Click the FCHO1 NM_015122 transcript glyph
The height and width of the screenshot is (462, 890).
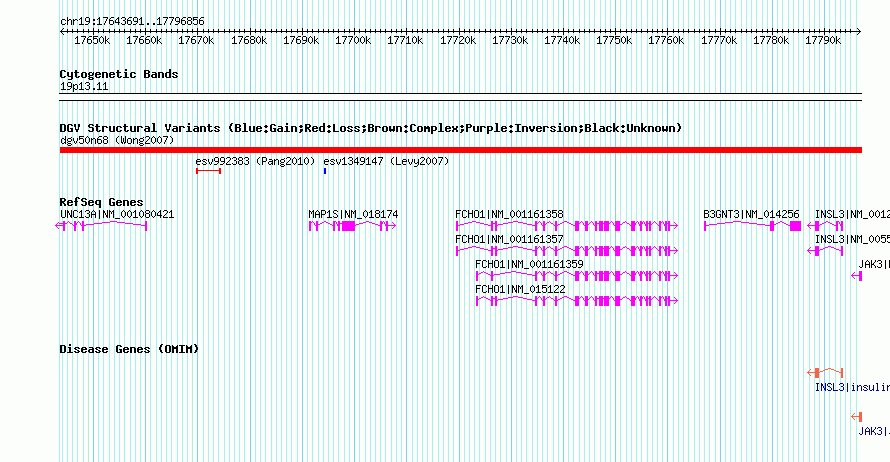[x=577, y=301]
